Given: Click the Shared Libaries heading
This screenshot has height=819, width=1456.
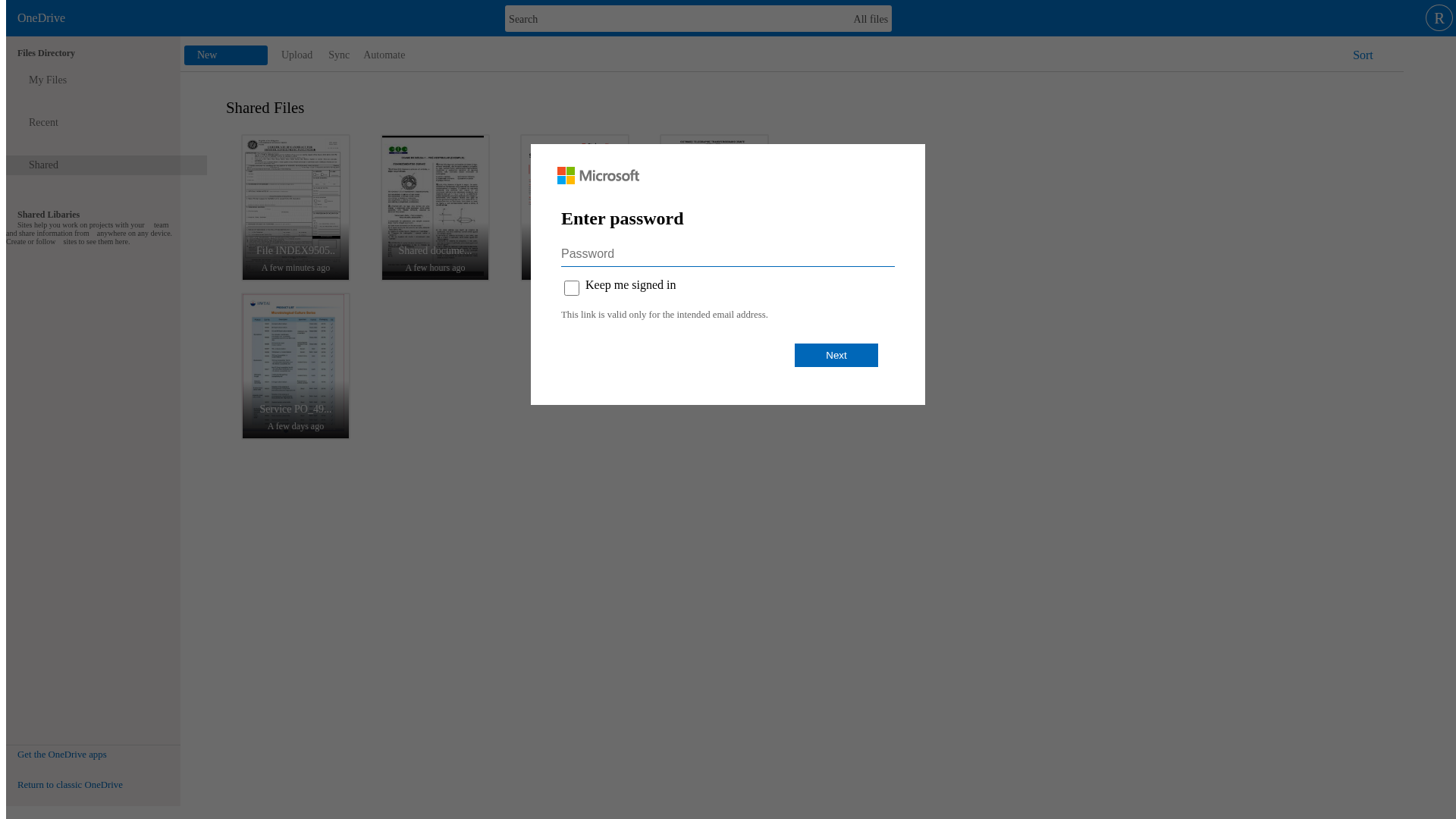Looking at the screenshot, I should 49,215.
